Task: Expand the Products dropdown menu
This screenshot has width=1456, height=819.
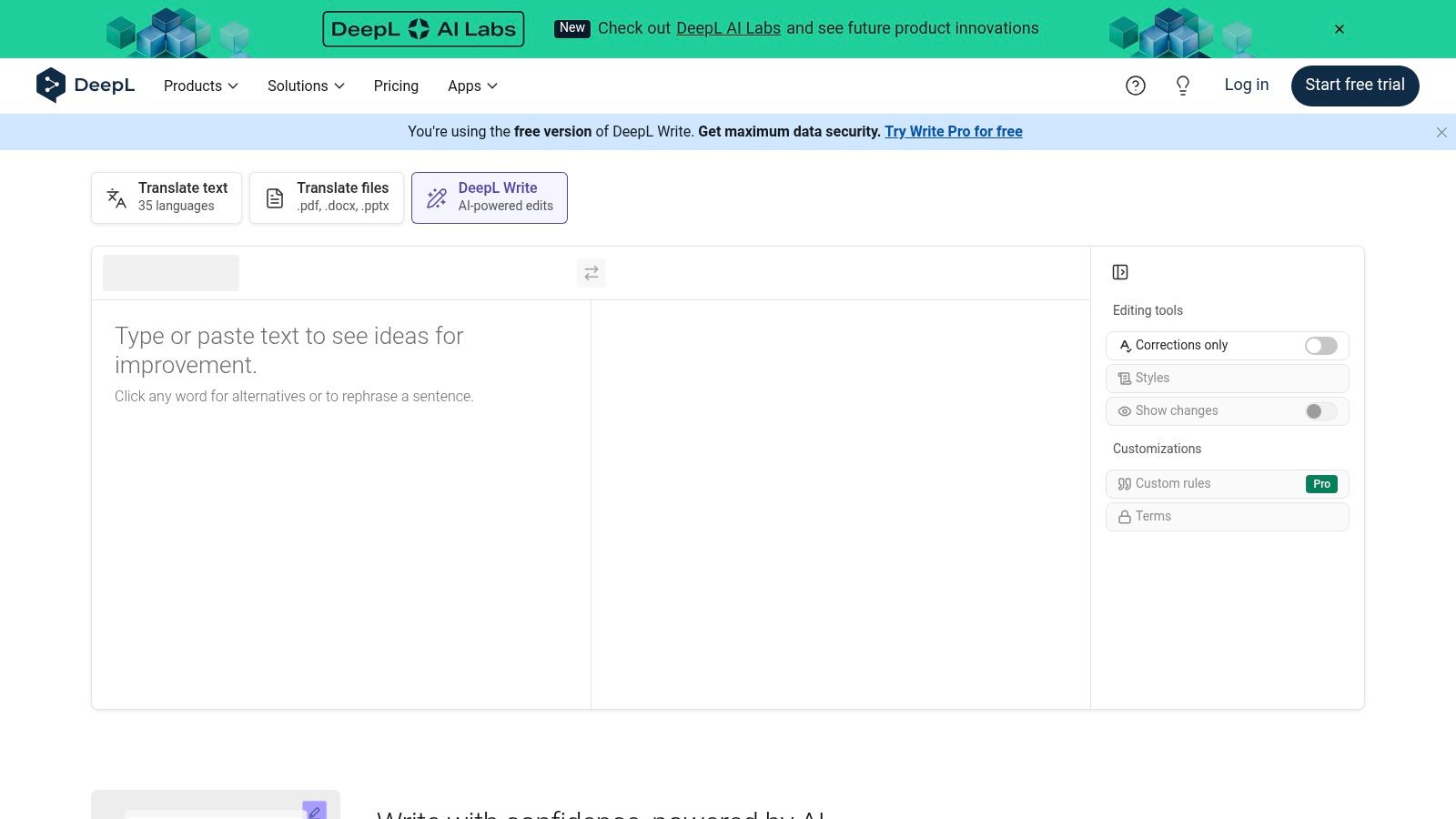Action: click(x=200, y=86)
